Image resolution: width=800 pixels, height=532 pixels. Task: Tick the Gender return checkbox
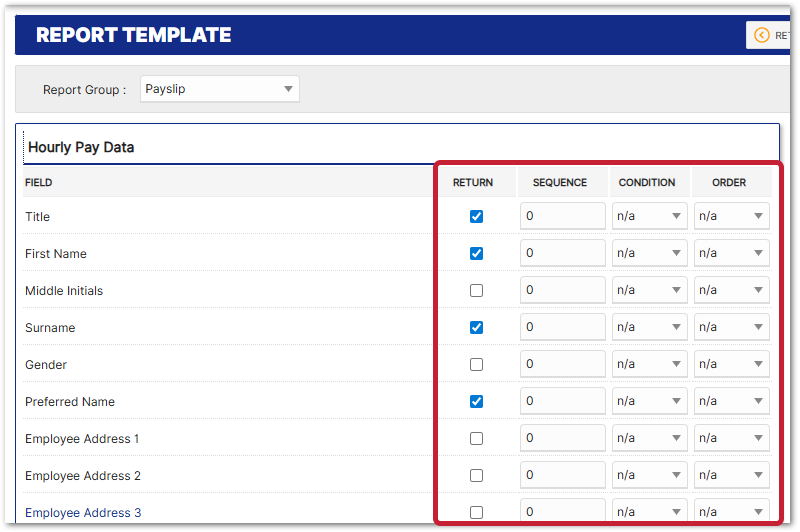pyautogui.click(x=476, y=365)
